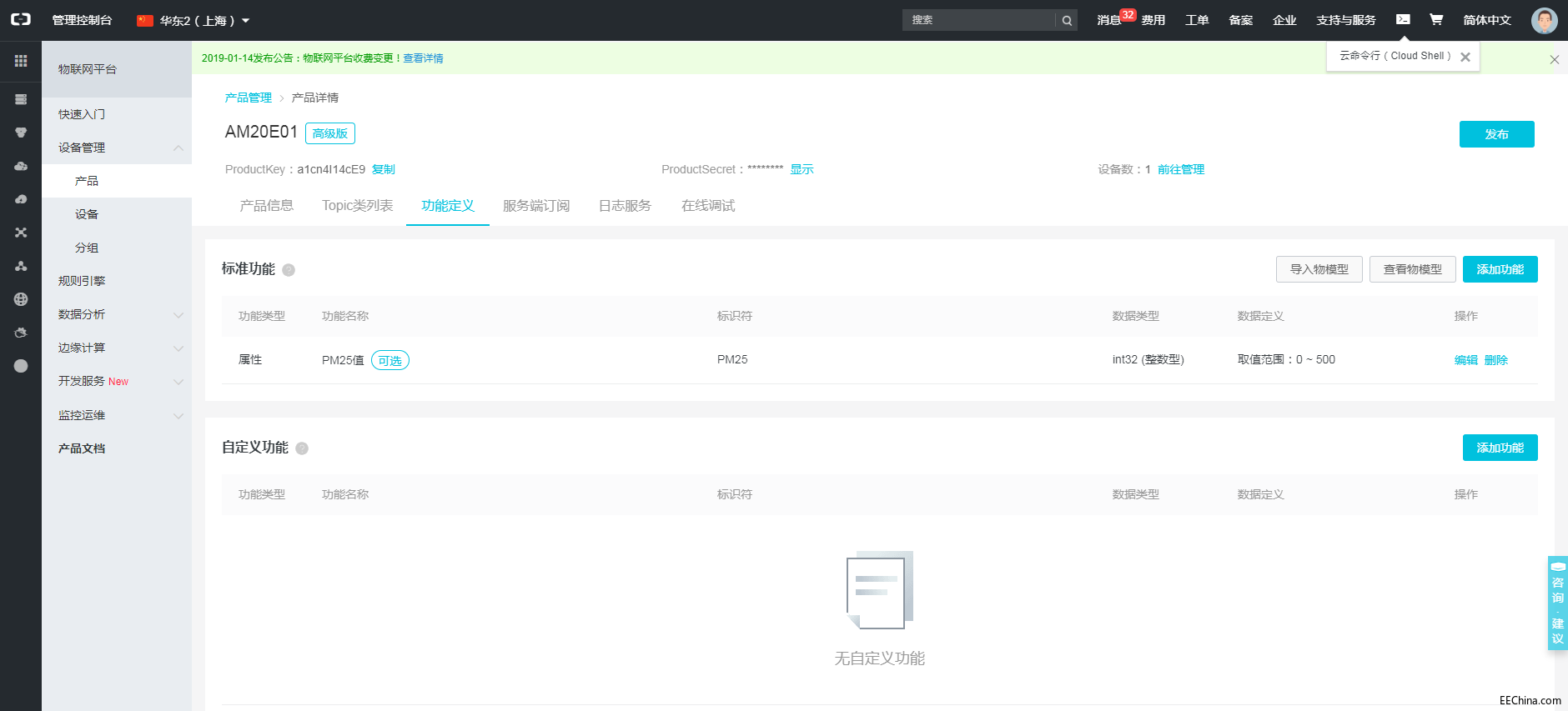Click the three-node cluster sidebar icon

21,266
